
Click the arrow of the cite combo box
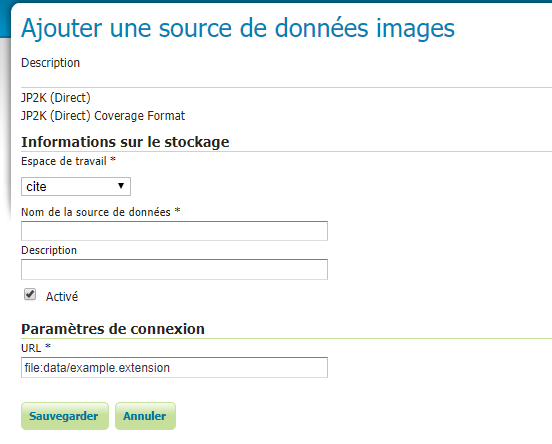pos(121,186)
